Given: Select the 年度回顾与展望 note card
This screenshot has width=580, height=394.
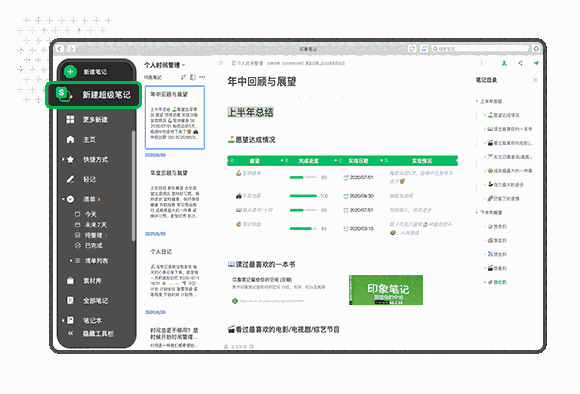Looking at the screenshot, I should pyautogui.click(x=175, y=195).
